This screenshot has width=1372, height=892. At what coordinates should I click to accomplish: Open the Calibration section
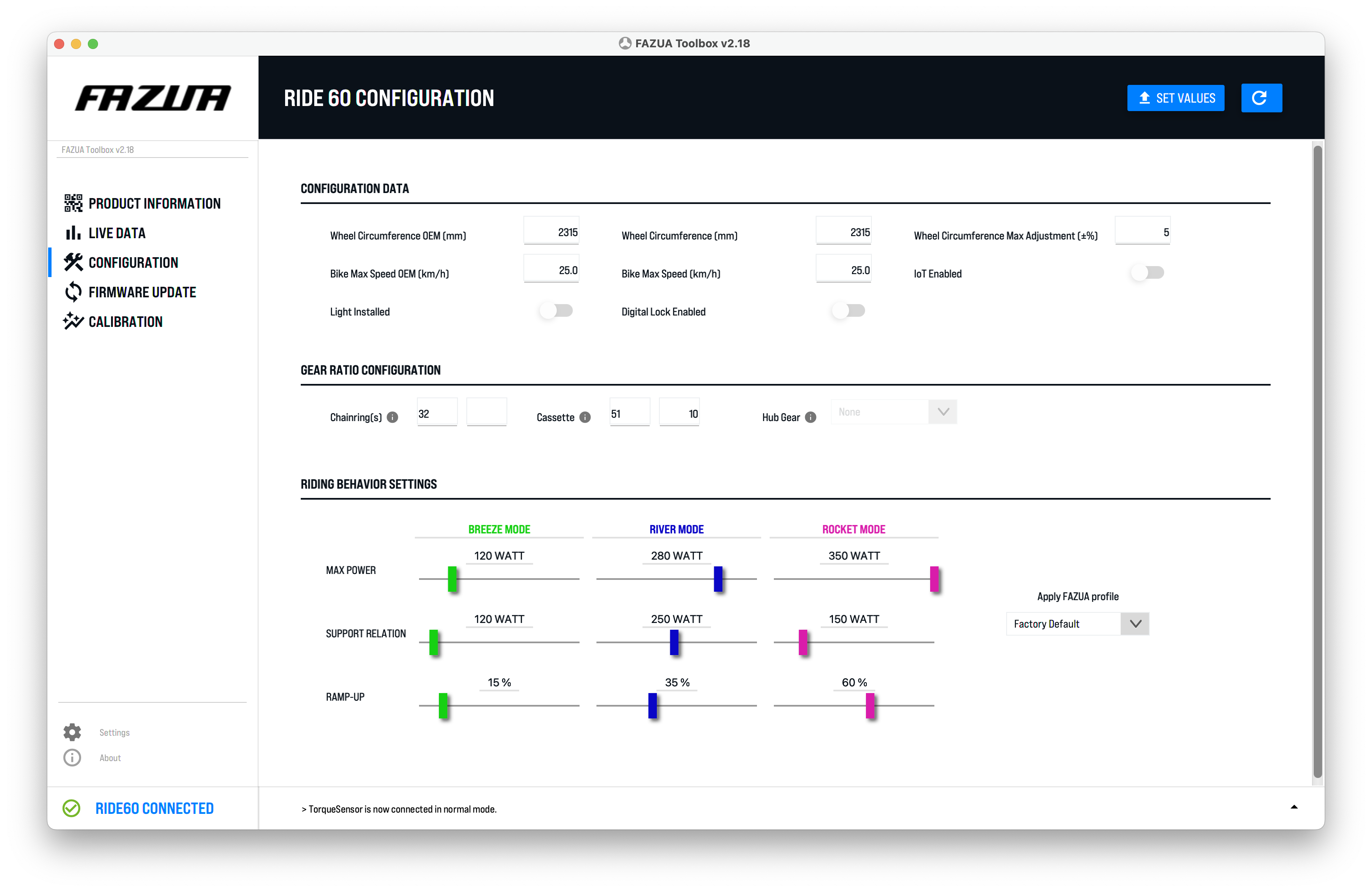click(126, 321)
